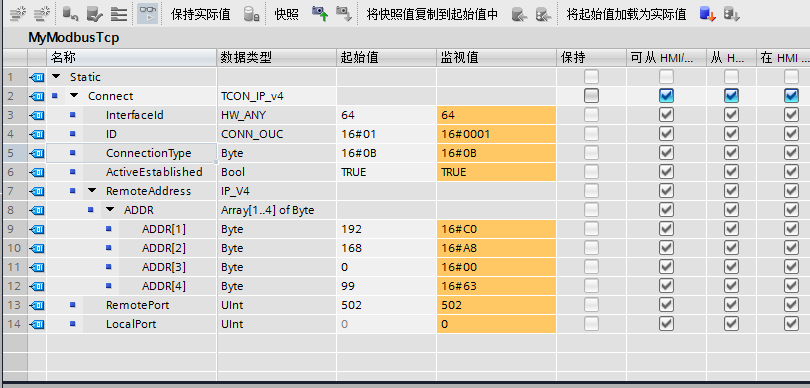Viewport: 810px width, 388px height.
Task: Click the 监视值 column header
Action: [x=459, y=57]
